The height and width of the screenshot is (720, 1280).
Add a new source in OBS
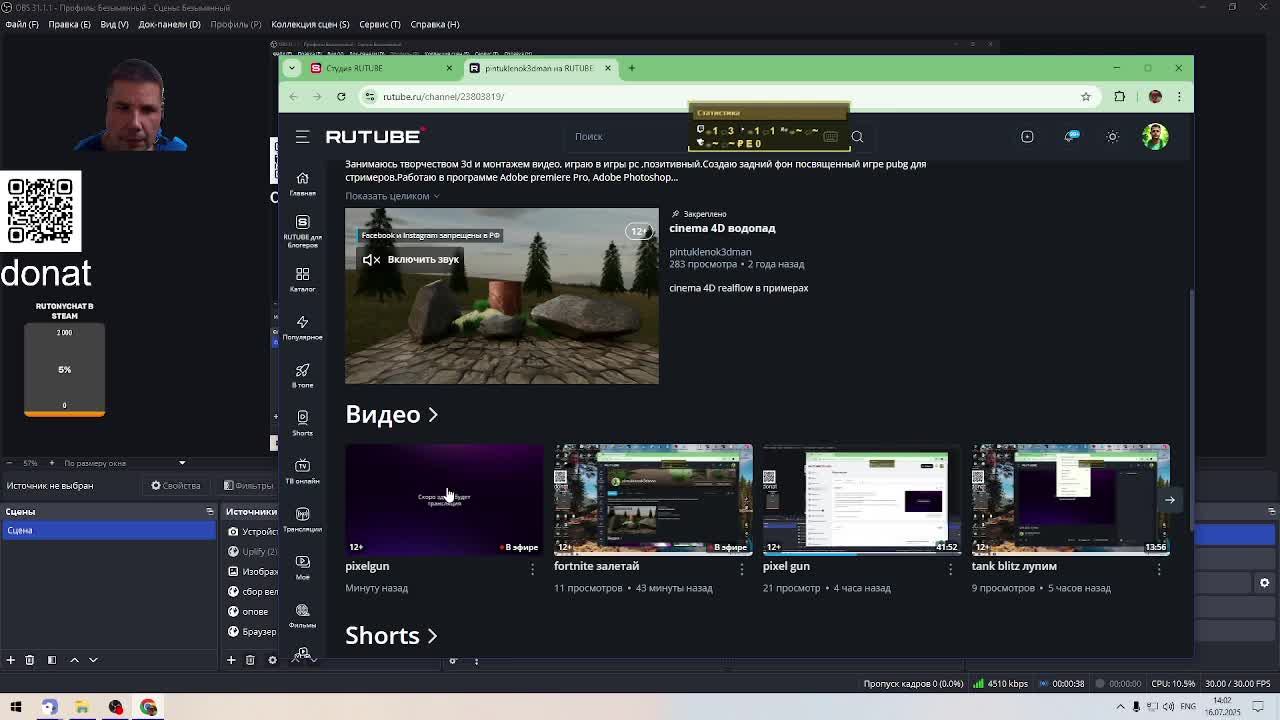click(231, 660)
